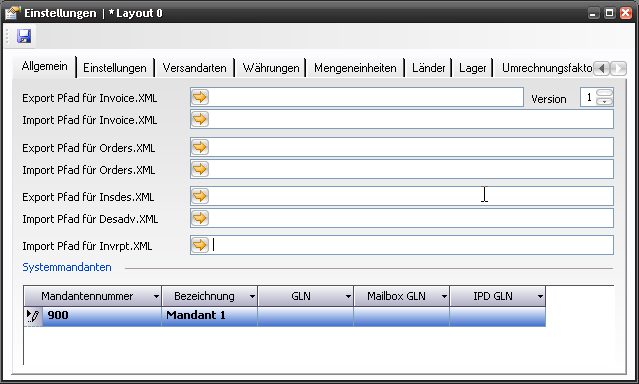Click the blue floppy disk save icon
Screen dimensions: 639x384
(24, 36)
